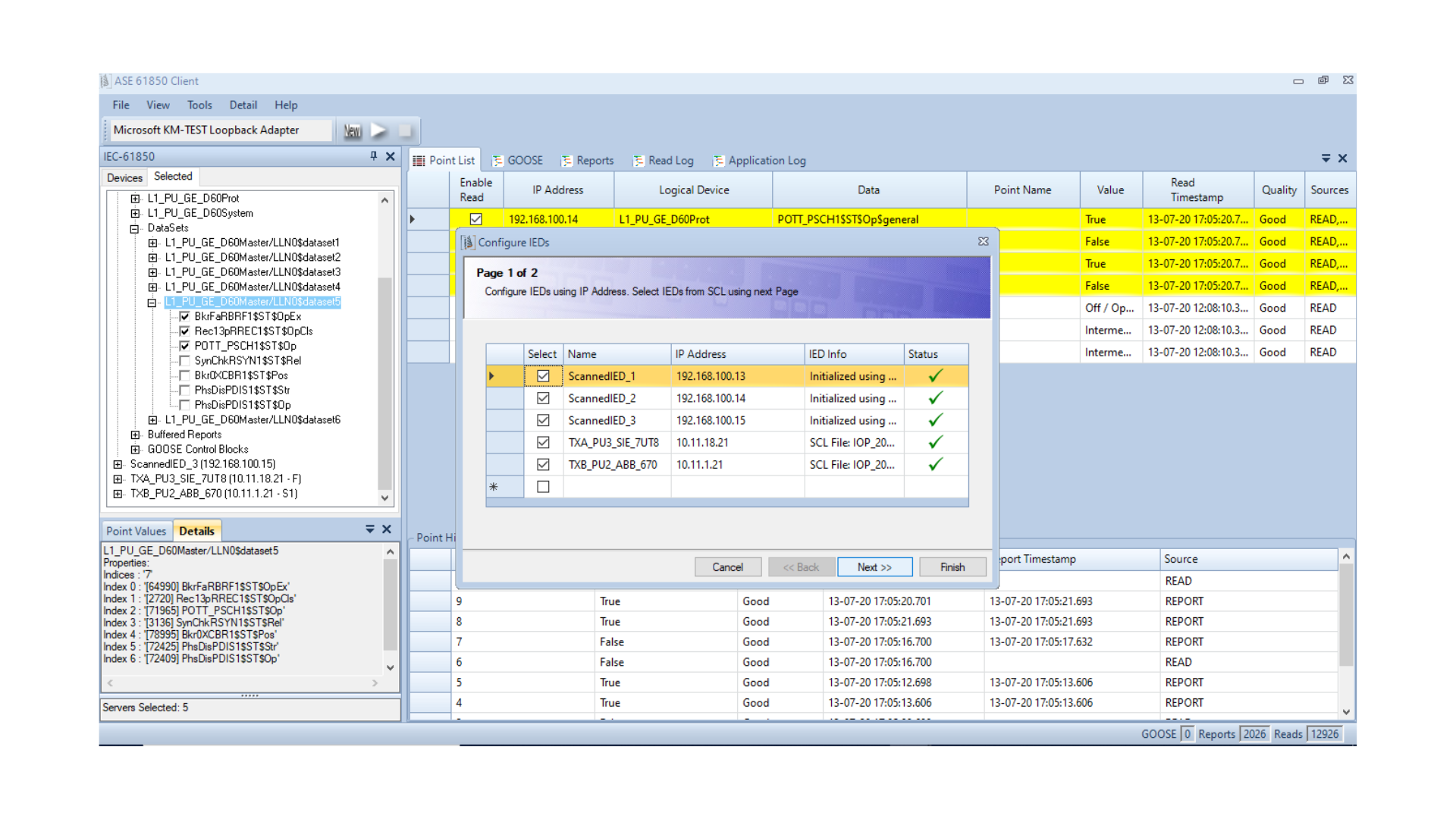Expand the ScannedIED_3 (192.168.100.15) tree node
The height and width of the screenshot is (819, 1456).
pos(118,464)
